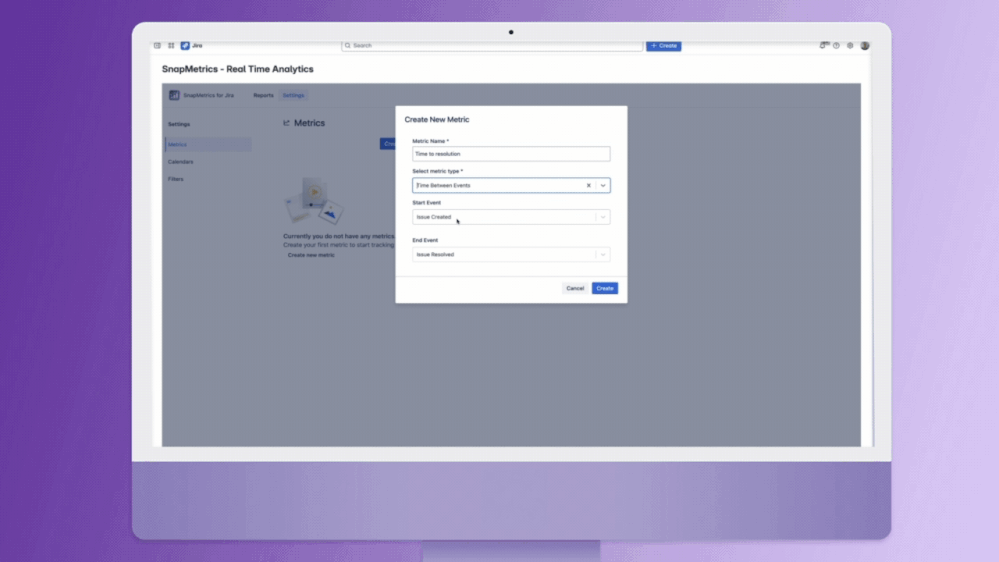Viewport: 999px width, 562px height.
Task: Open the Start Event Issue Created dropdown
Action: pyautogui.click(x=511, y=217)
